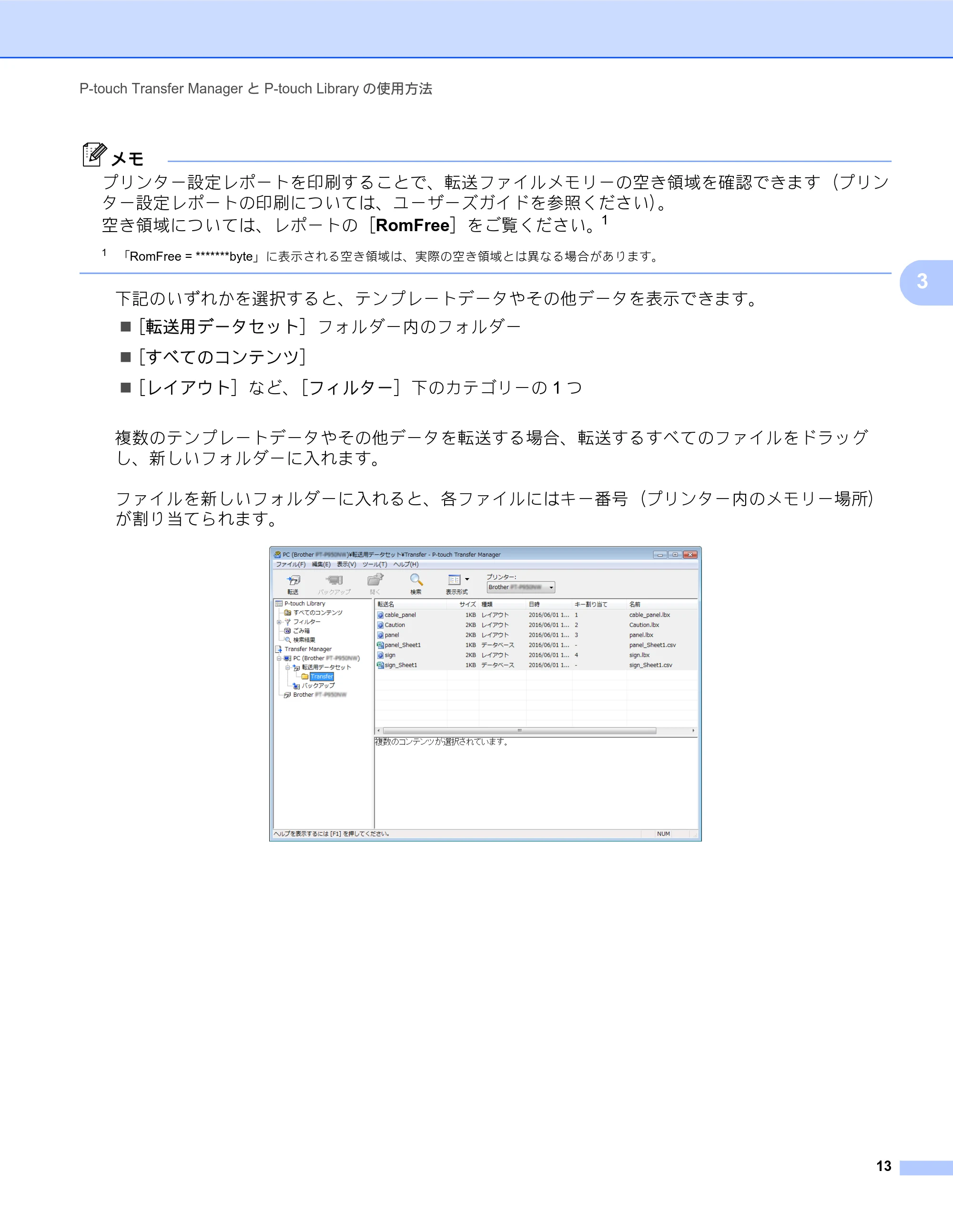Click the sign_Sheet1 database file icon
953x1232 pixels.
pyautogui.click(x=381, y=665)
